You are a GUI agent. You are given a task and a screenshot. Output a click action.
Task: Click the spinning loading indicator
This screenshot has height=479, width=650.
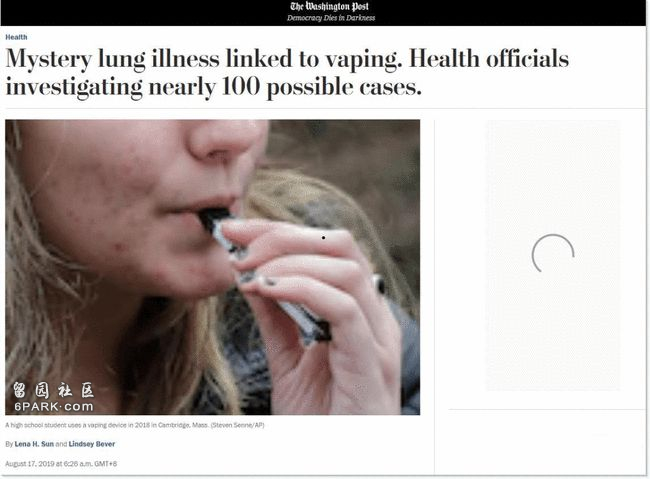point(553,254)
